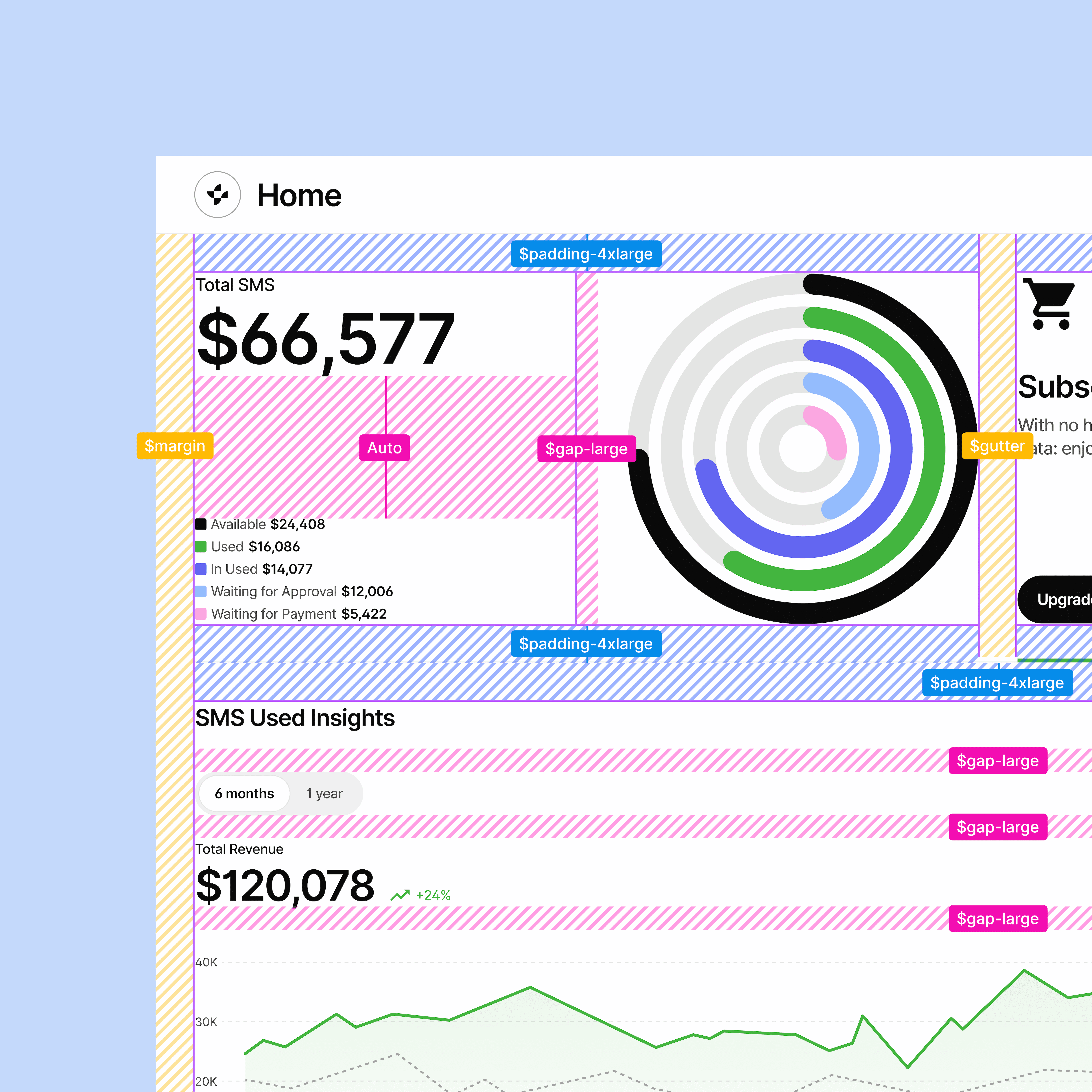
Task: Click the Waiting for Payment $5,422 value
Action: click(x=364, y=614)
